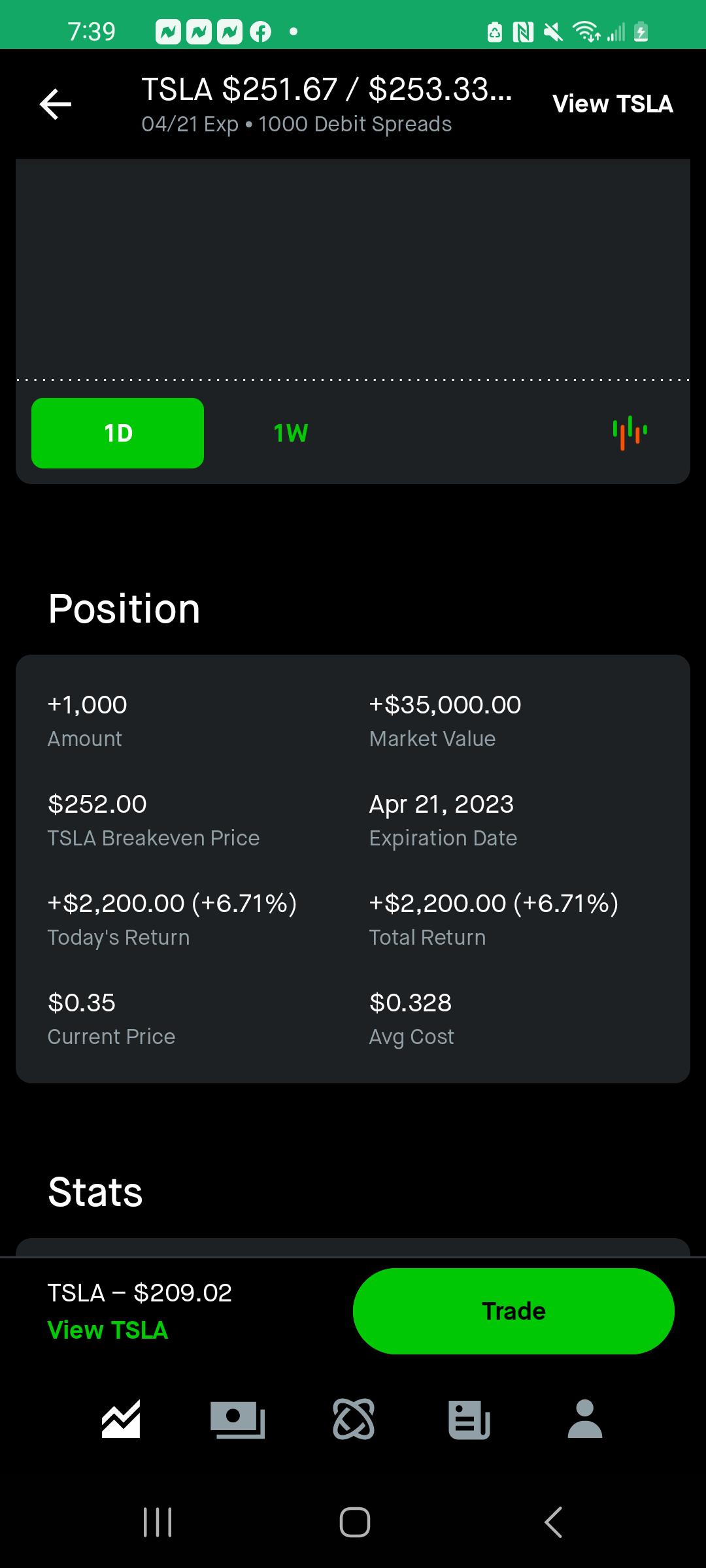The width and height of the screenshot is (706, 1568).
Task: Tap the TSLA Breakeven Price field
Action: (154, 819)
